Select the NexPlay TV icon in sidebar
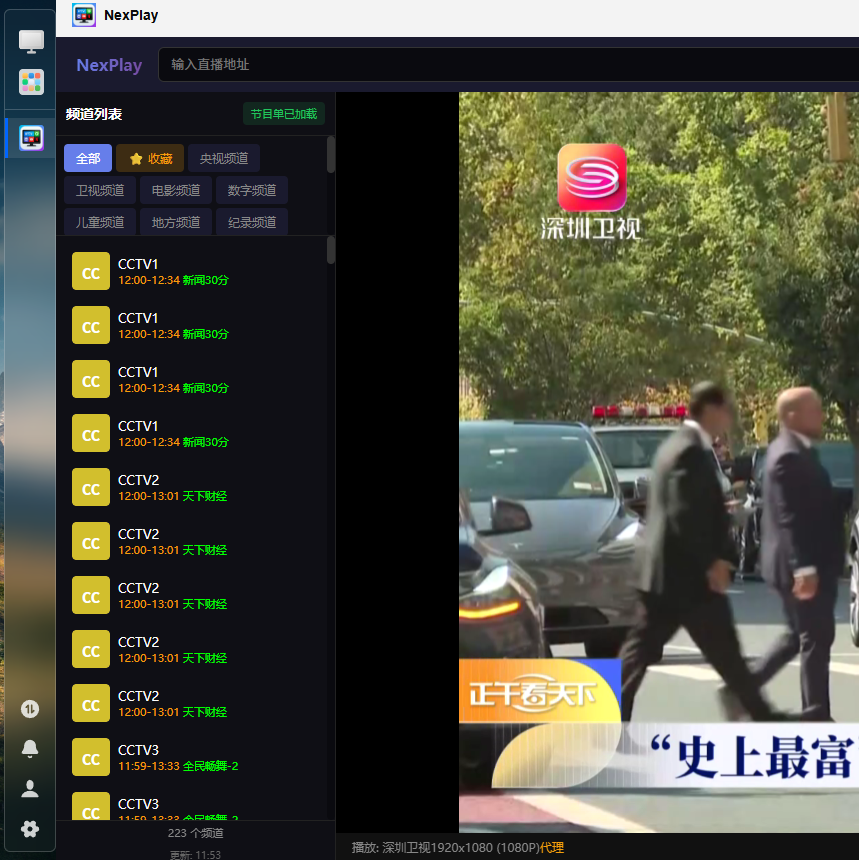 click(x=31, y=138)
